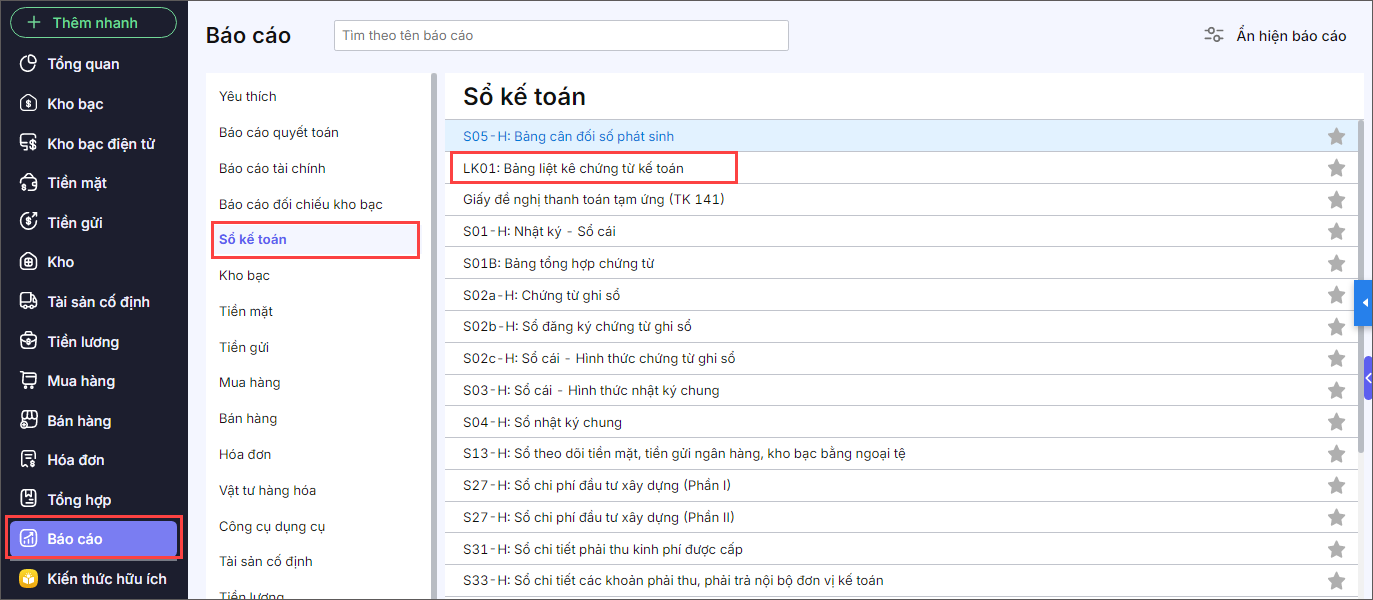The image size is (1373, 600).
Task: Select the Tiền mặt wallet icon
Action: 29,183
